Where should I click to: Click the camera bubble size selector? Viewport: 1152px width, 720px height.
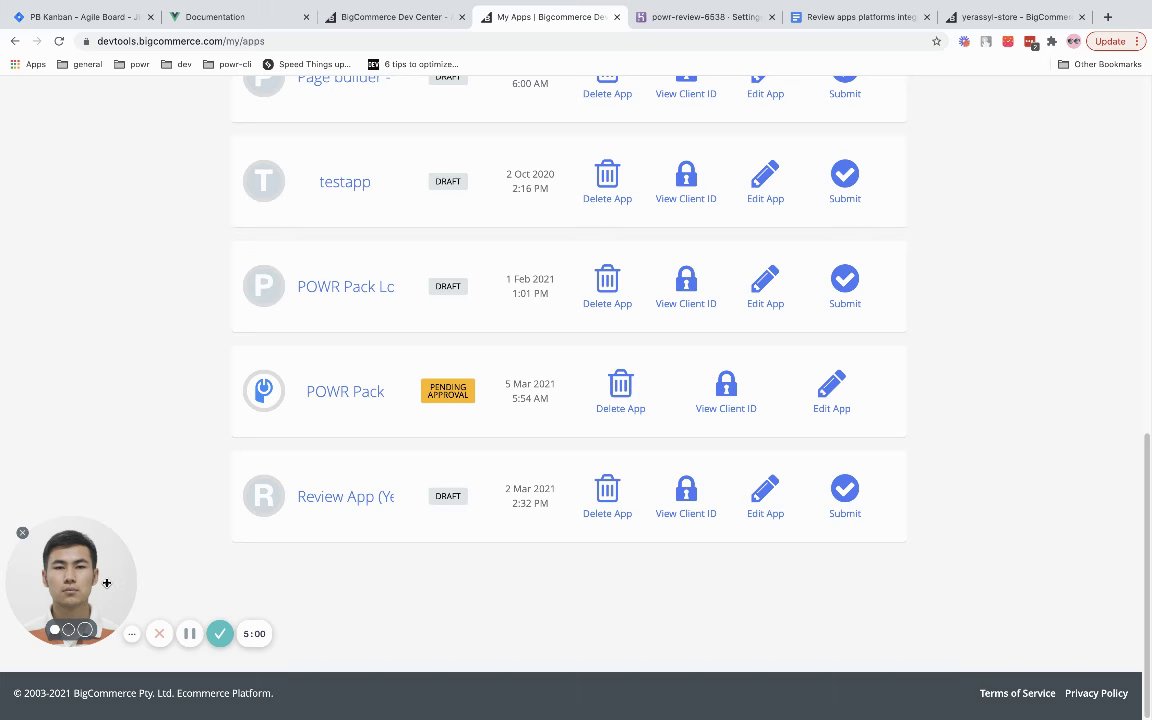(71, 630)
